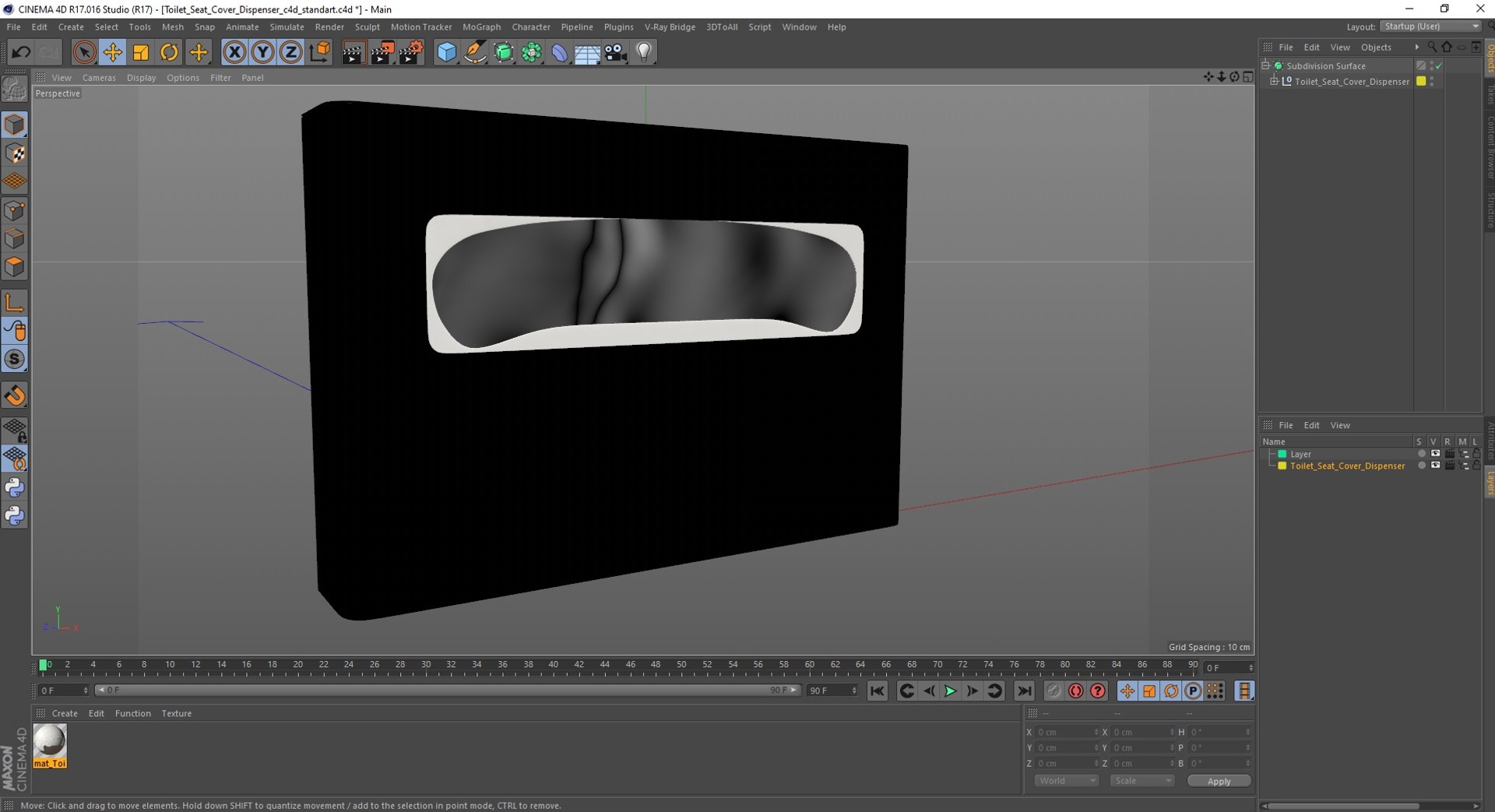Click frame 30 on the timeline ruler

point(426,666)
